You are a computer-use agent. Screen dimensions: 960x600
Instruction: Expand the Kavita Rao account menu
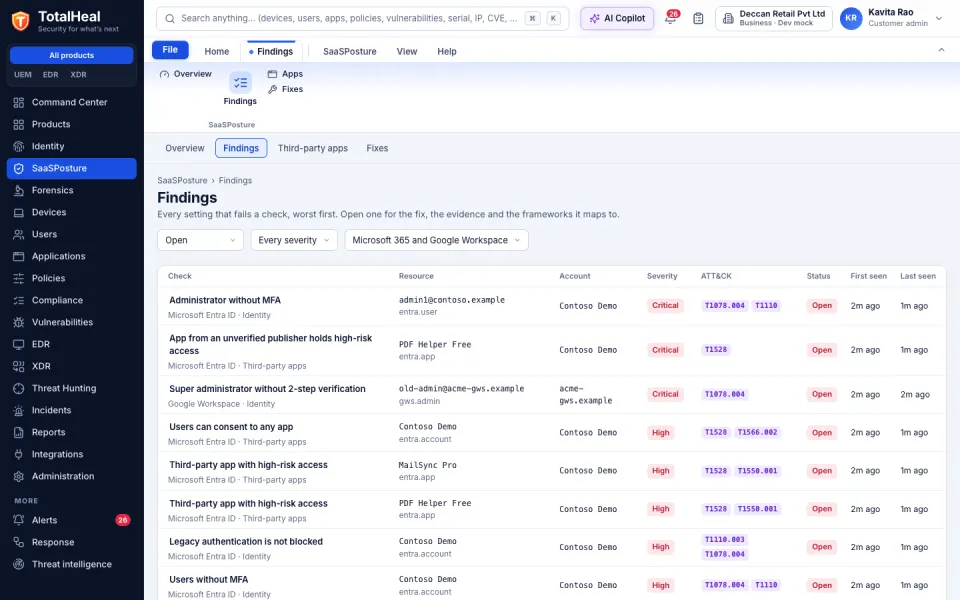point(892,18)
